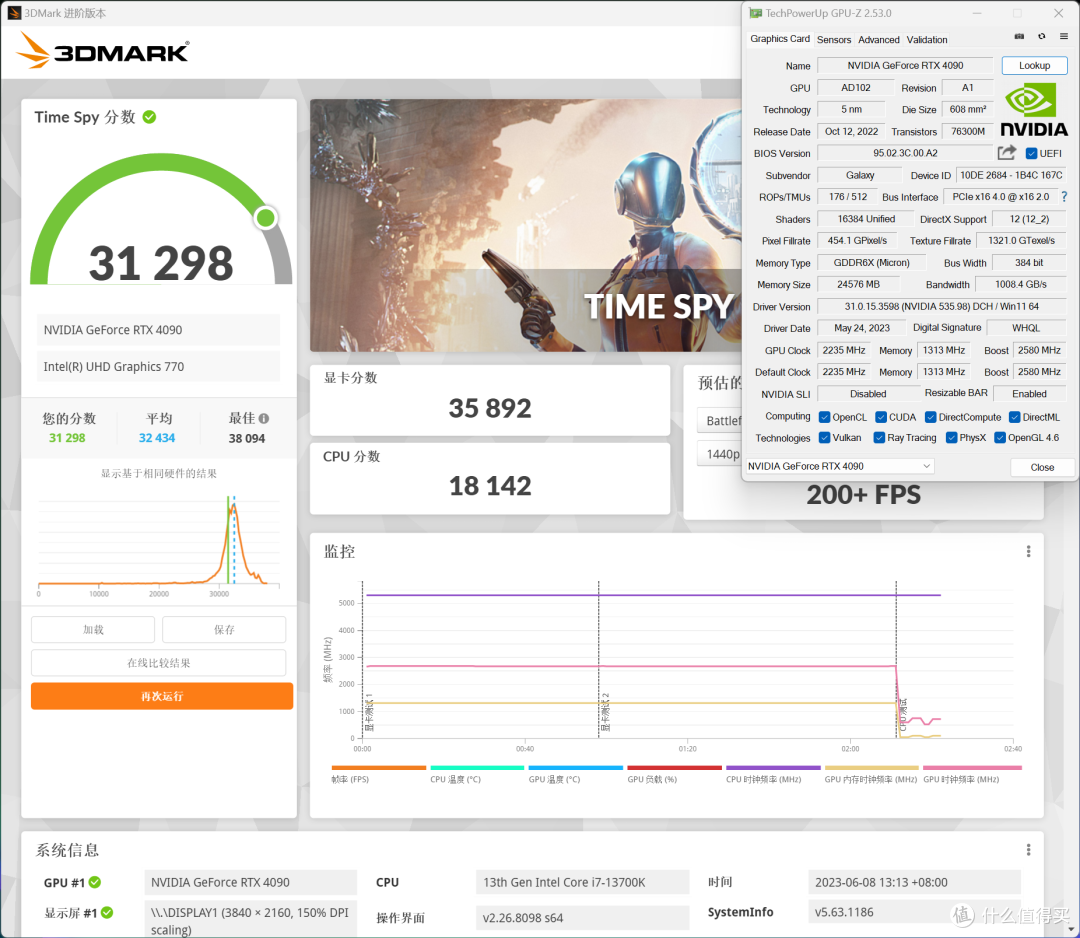
Task: Click the 平均 score 32 434
Action: [157, 438]
